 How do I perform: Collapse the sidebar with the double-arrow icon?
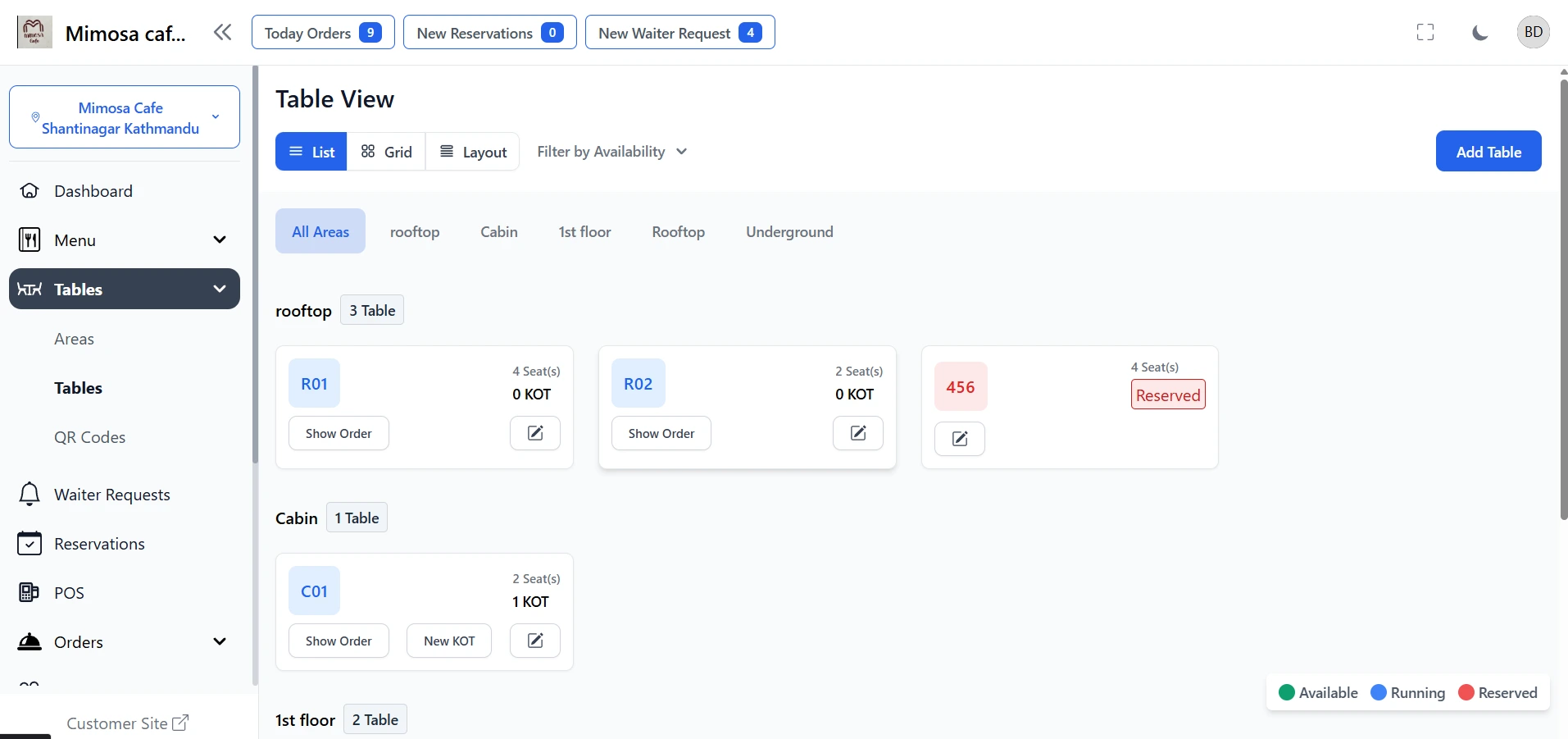(222, 32)
